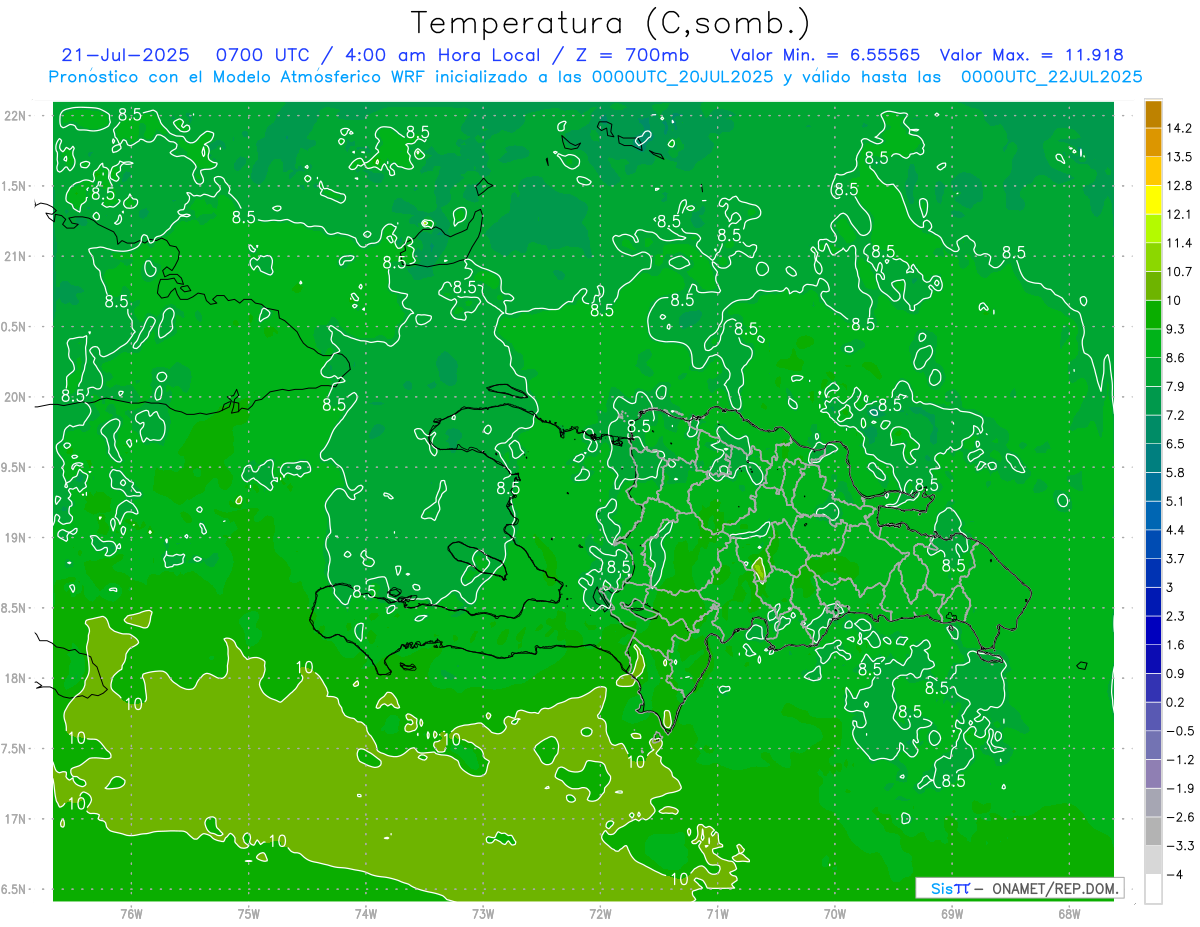Click the "20N" latitude axis label

click(x=16, y=397)
